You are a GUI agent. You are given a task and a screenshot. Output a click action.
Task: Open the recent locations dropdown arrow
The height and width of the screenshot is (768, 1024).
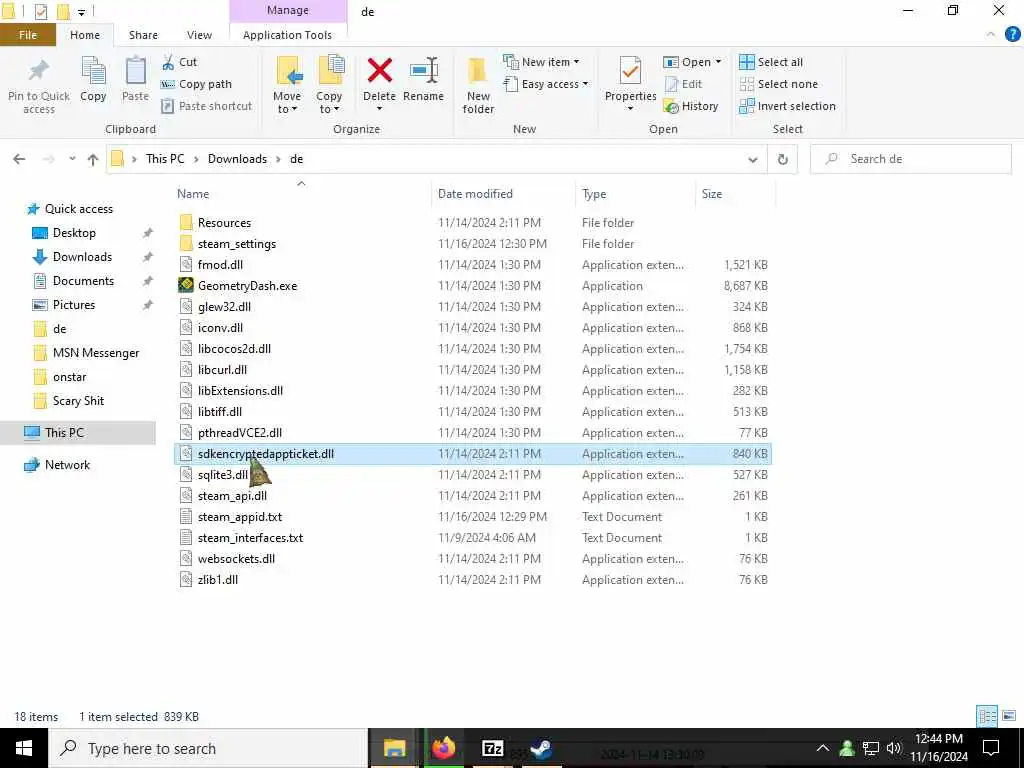72,159
